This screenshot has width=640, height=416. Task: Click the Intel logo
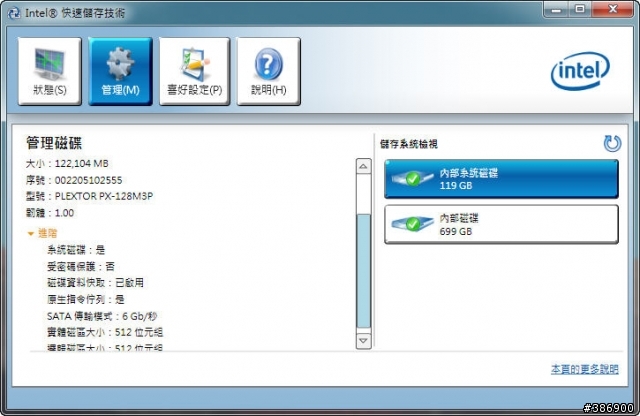tap(580, 71)
